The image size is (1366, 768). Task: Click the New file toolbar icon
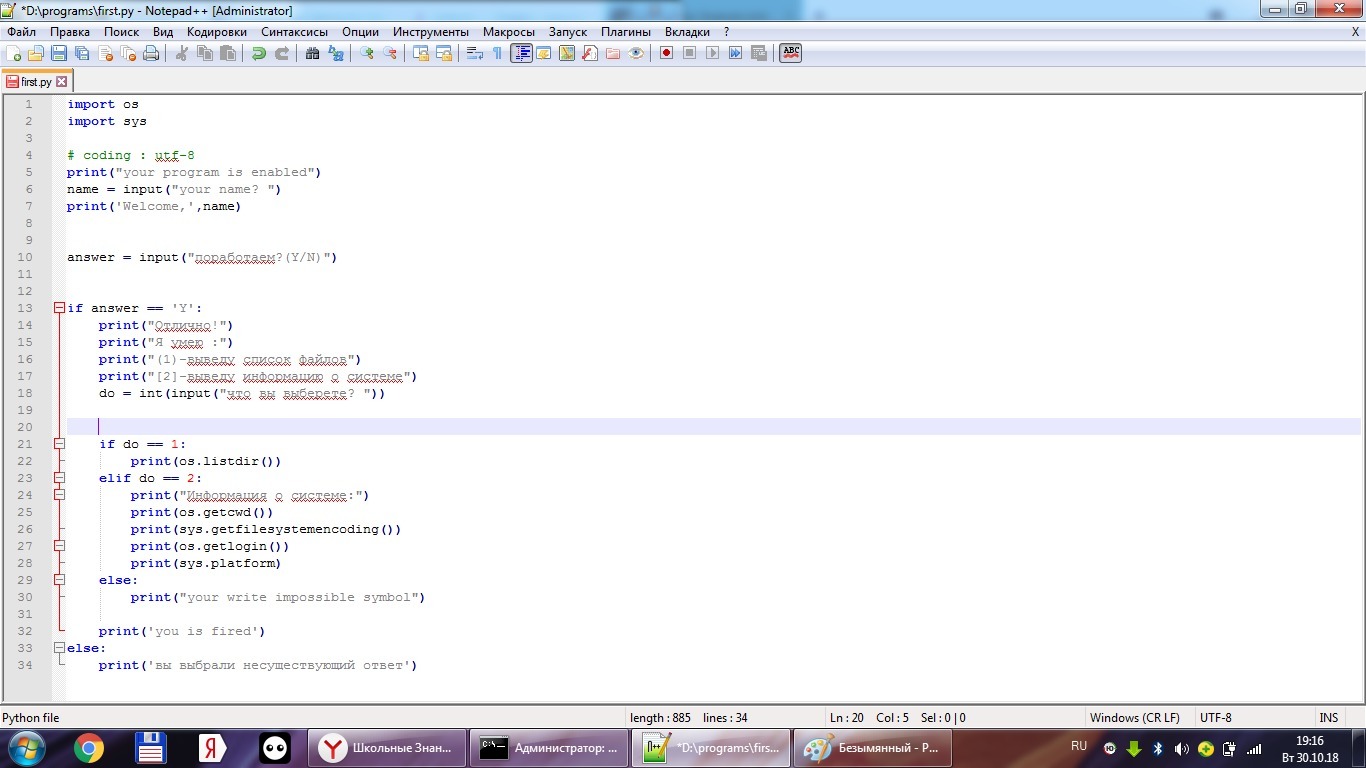[x=14, y=53]
